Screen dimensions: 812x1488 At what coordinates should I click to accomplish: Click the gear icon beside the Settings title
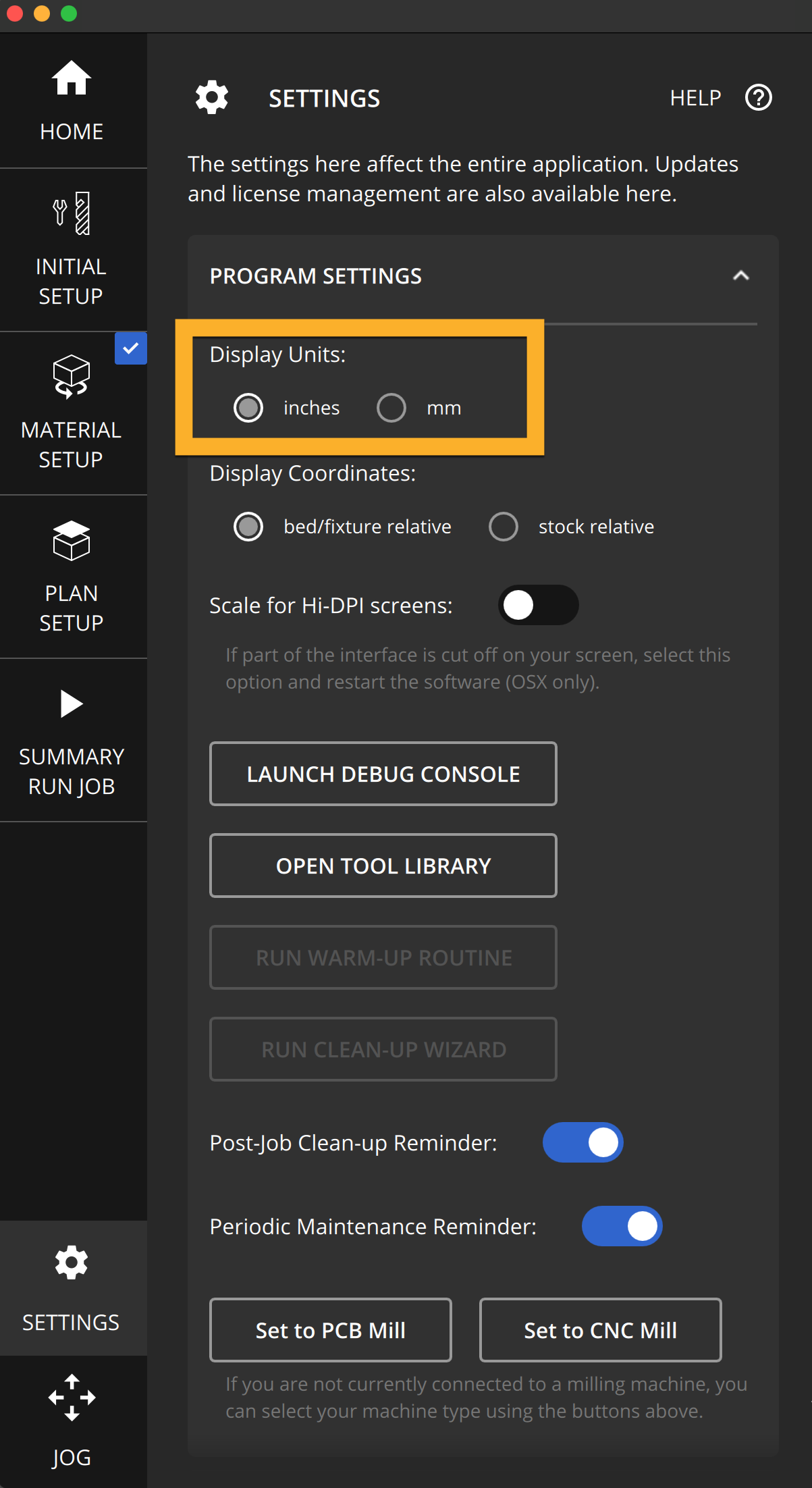click(212, 98)
